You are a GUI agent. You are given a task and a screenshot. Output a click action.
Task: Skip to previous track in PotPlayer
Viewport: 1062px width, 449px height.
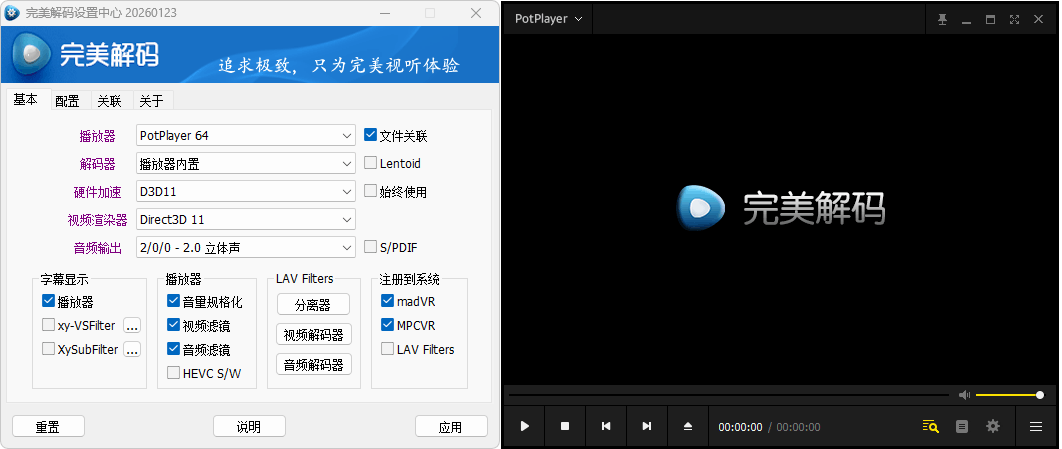pos(606,426)
